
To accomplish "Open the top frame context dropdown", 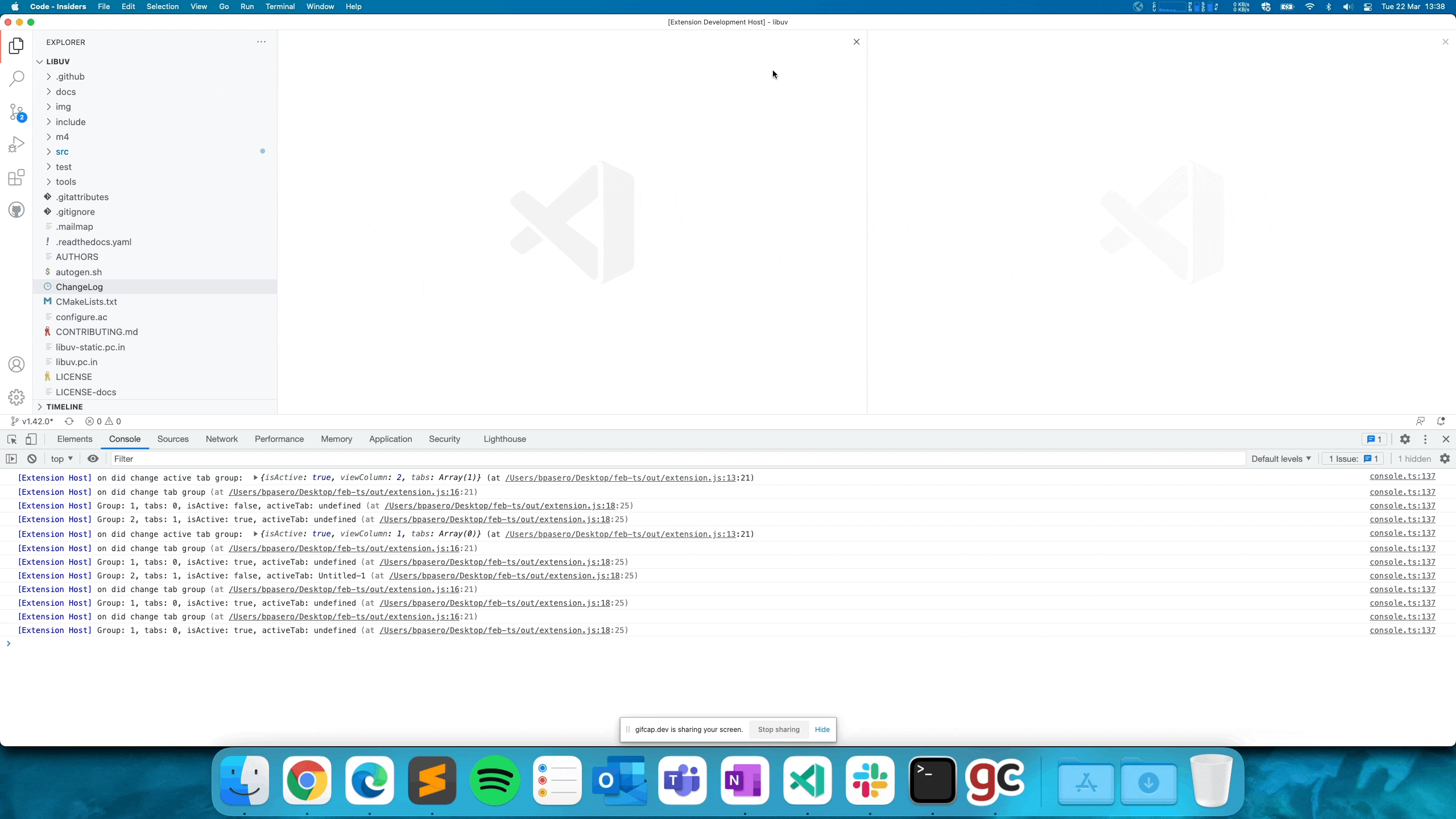I will (61, 458).
